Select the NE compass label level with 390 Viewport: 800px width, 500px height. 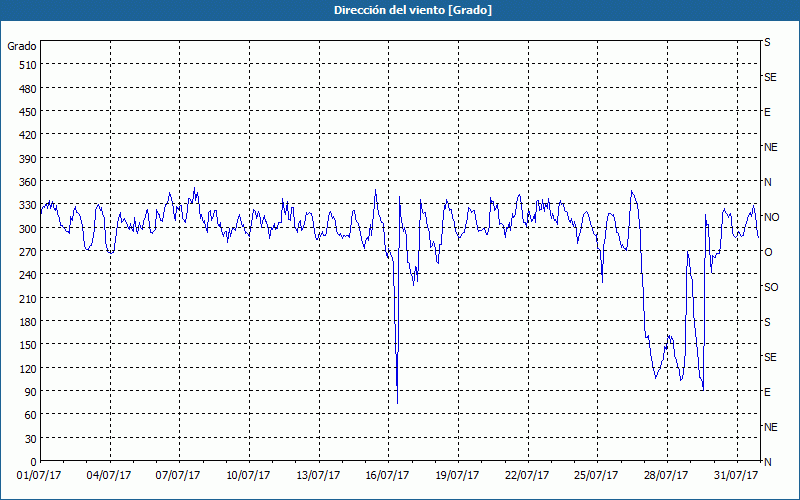771,147
